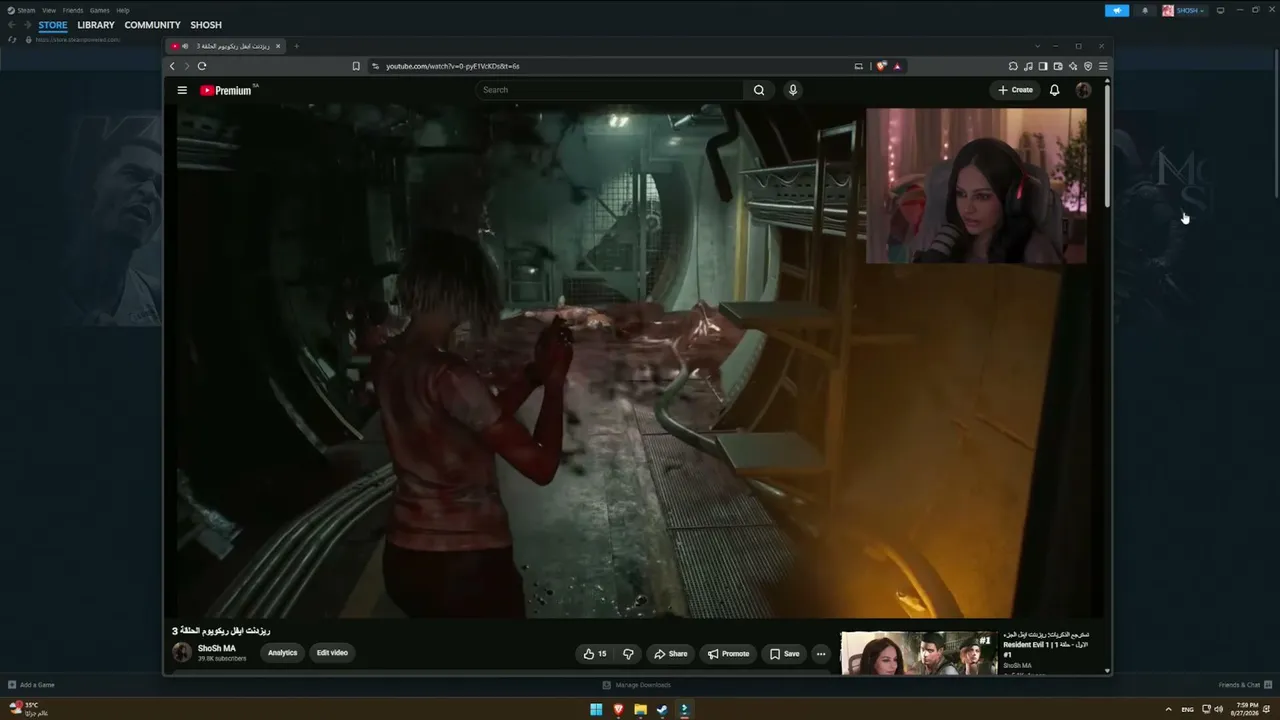The width and height of the screenshot is (1280, 720).
Task: Expand the browser tab search chevron
Action: pyautogui.click(x=1037, y=46)
